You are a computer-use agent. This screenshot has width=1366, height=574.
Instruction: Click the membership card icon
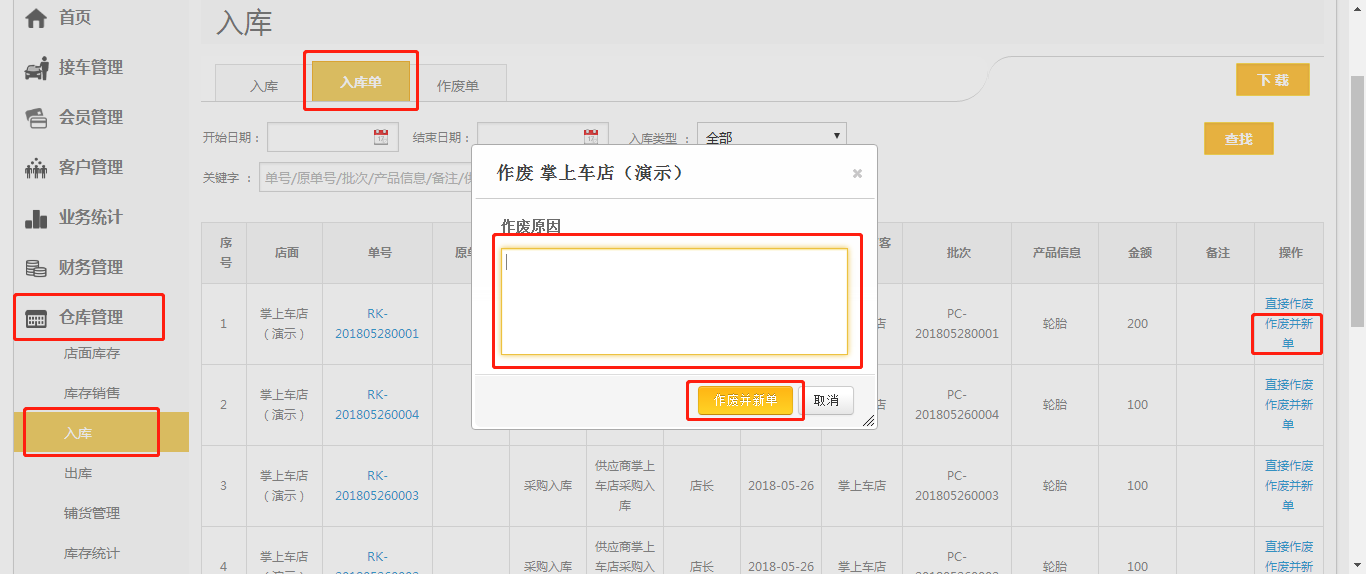click(36, 118)
